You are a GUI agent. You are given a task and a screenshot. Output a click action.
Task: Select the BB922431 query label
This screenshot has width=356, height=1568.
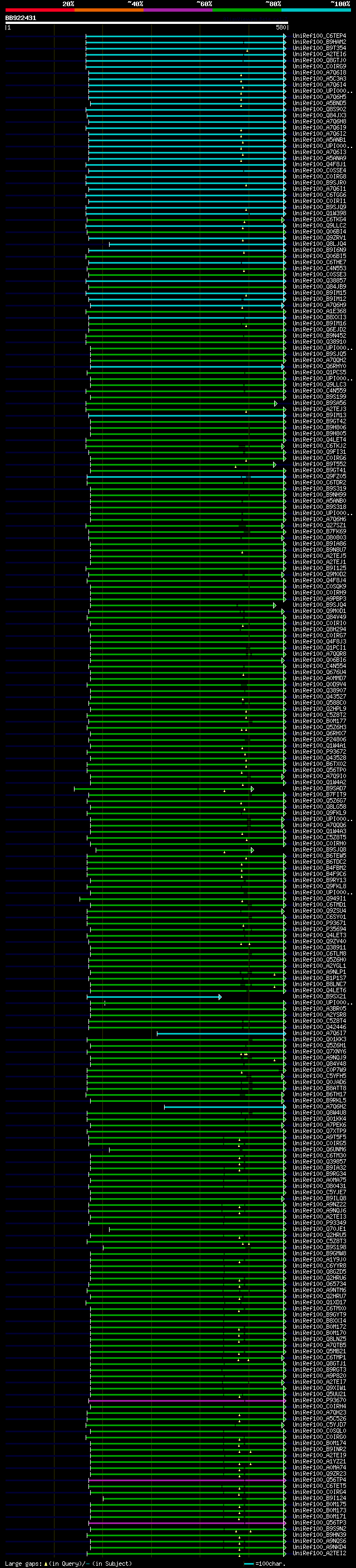(x=21, y=18)
